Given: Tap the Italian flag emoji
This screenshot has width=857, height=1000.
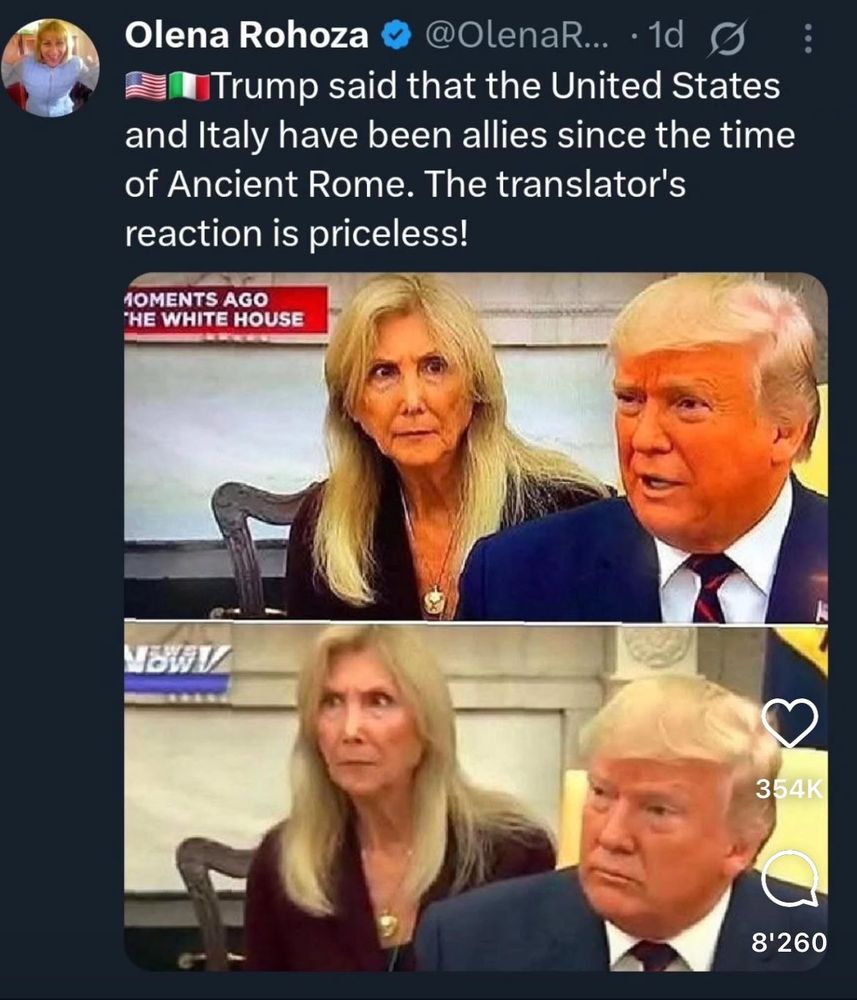Looking at the screenshot, I should click(x=189, y=87).
